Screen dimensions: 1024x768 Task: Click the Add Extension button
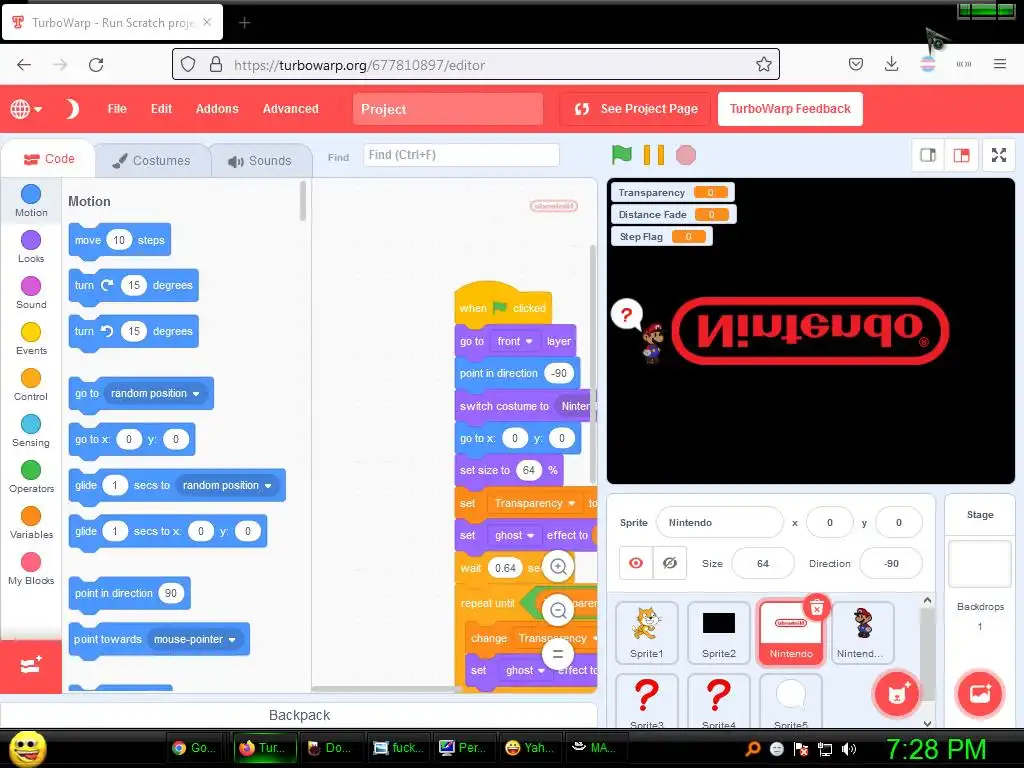coord(31,666)
